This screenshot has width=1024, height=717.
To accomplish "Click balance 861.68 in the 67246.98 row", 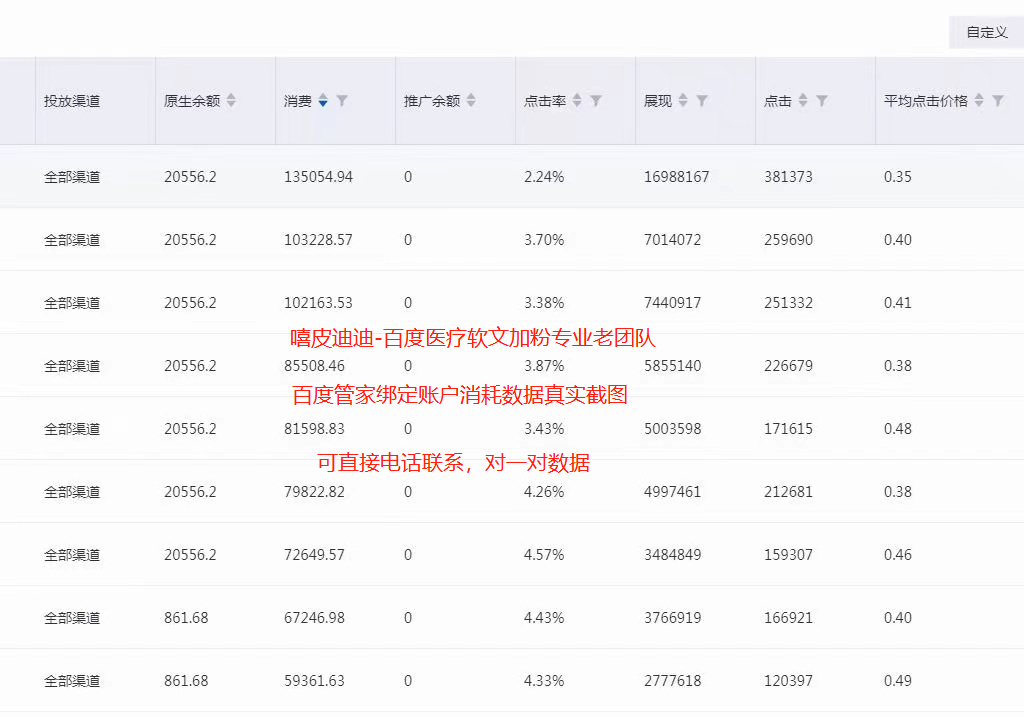I will pyautogui.click(x=186, y=618).
